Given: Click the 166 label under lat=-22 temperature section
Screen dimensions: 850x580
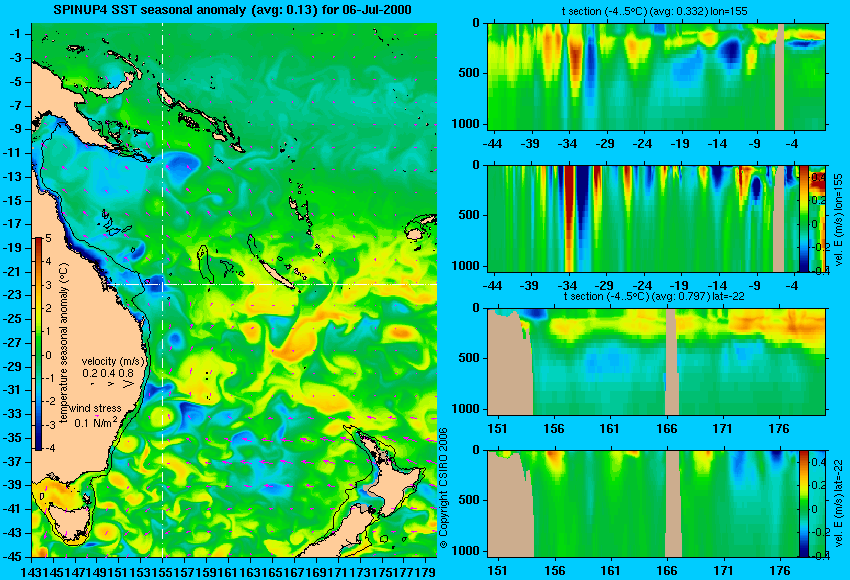Looking at the screenshot, I should tap(666, 429).
